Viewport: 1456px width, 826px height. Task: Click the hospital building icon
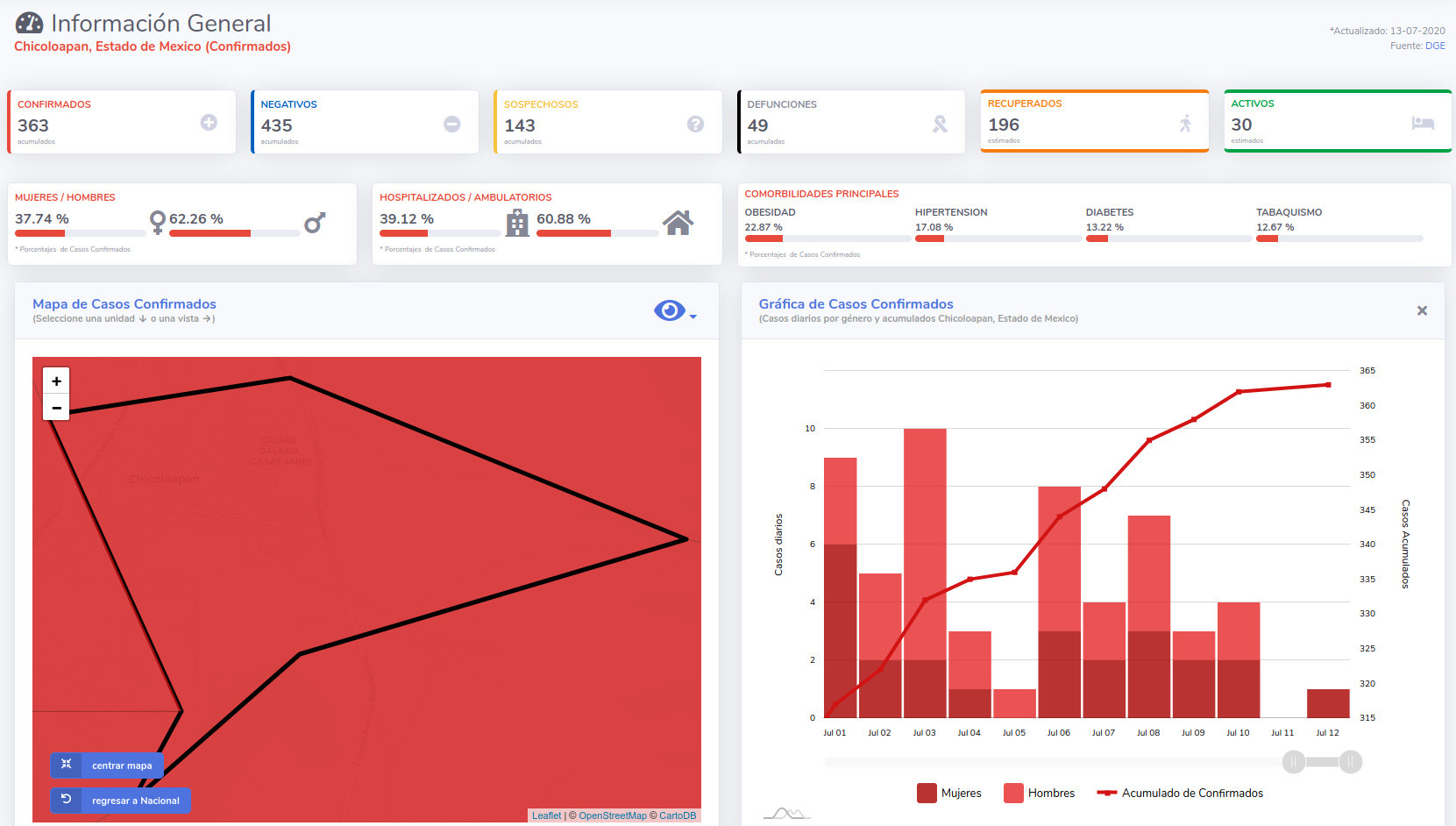click(517, 223)
